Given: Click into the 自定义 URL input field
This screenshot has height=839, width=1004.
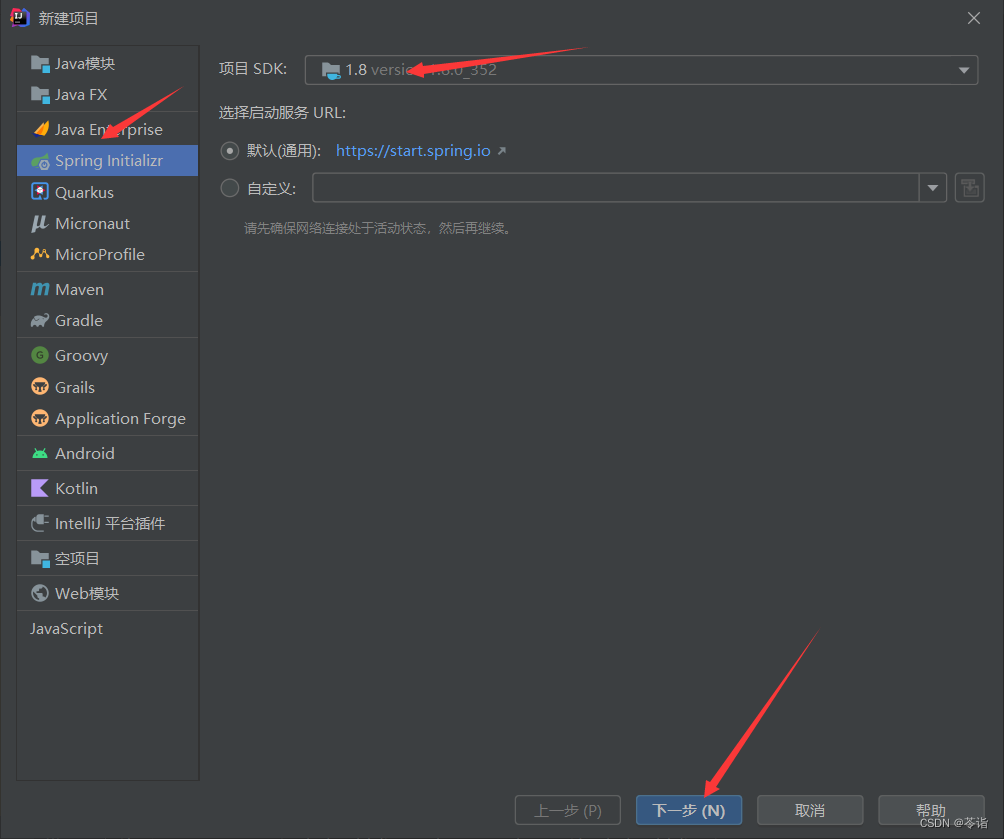Looking at the screenshot, I should point(615,188).
